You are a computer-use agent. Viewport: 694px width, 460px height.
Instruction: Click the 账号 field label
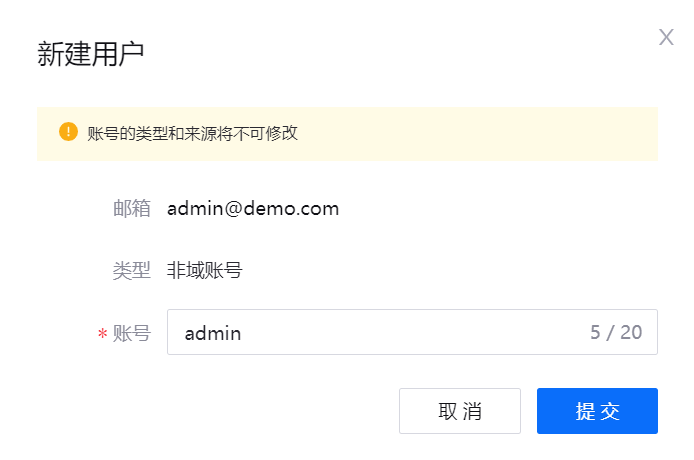131,333
